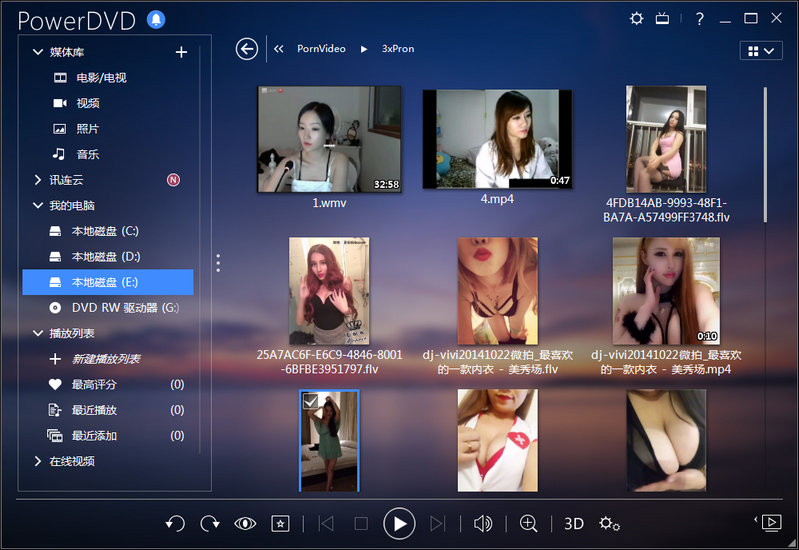Rotate video clockwise
This screenshot has height=550, width=799.
210,523
